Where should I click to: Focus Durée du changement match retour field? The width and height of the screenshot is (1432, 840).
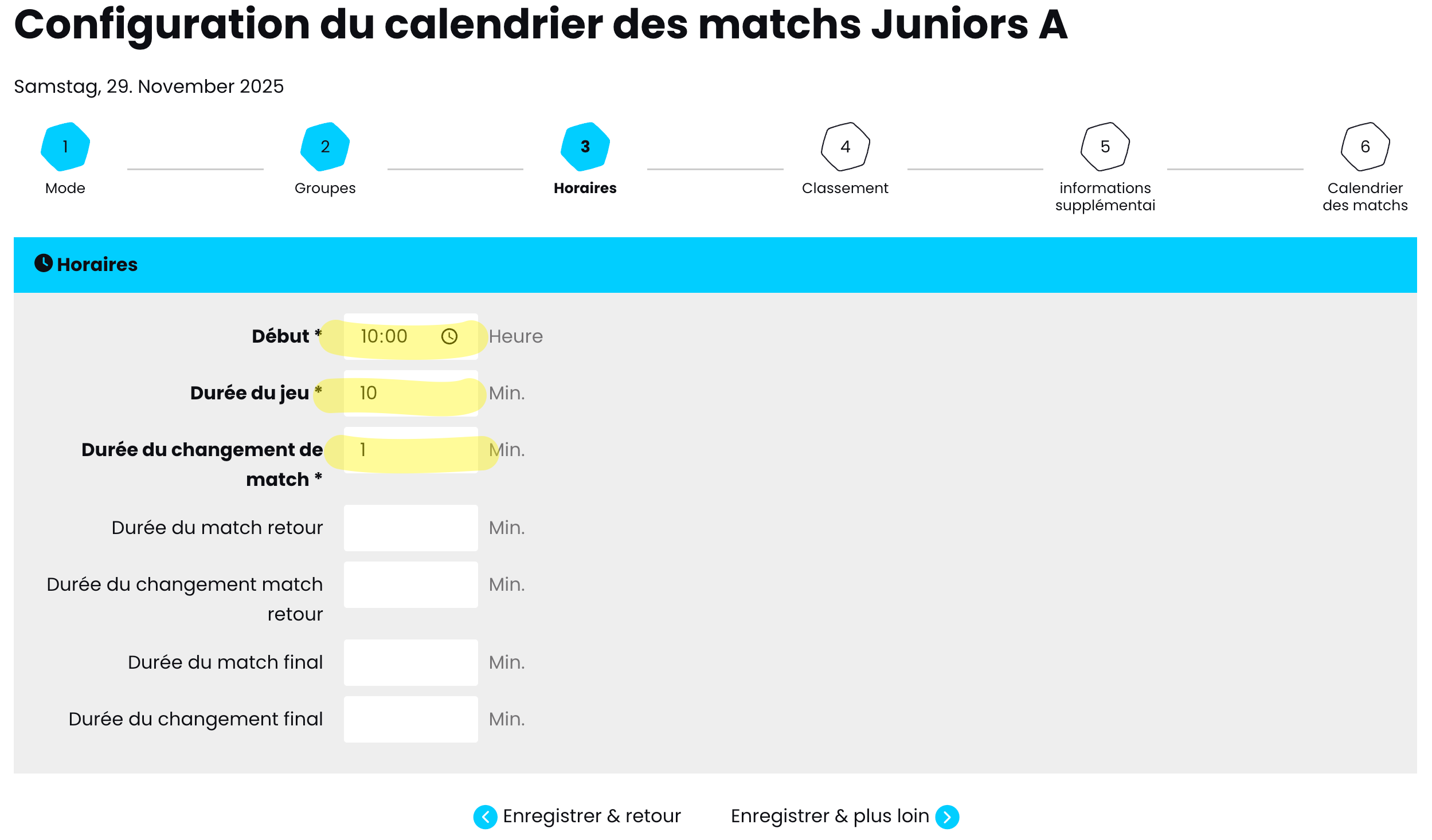pyautogui.click(x=410, y=584)
